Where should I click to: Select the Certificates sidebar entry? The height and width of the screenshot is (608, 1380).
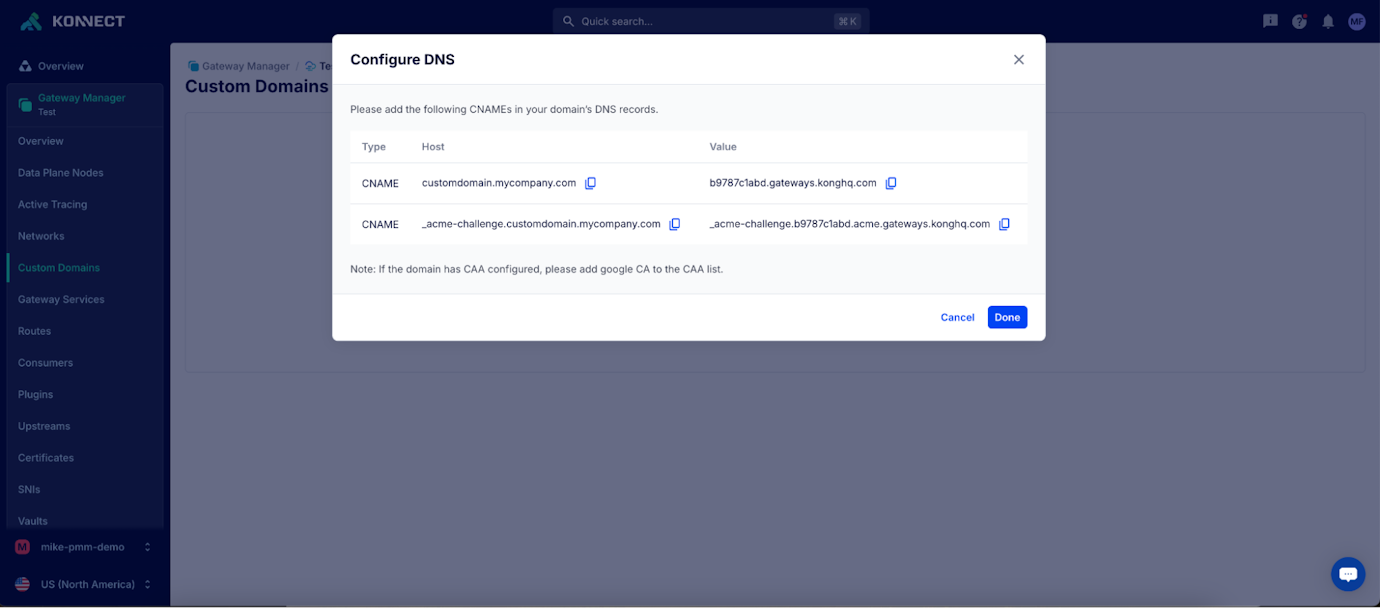pos(45,457)
